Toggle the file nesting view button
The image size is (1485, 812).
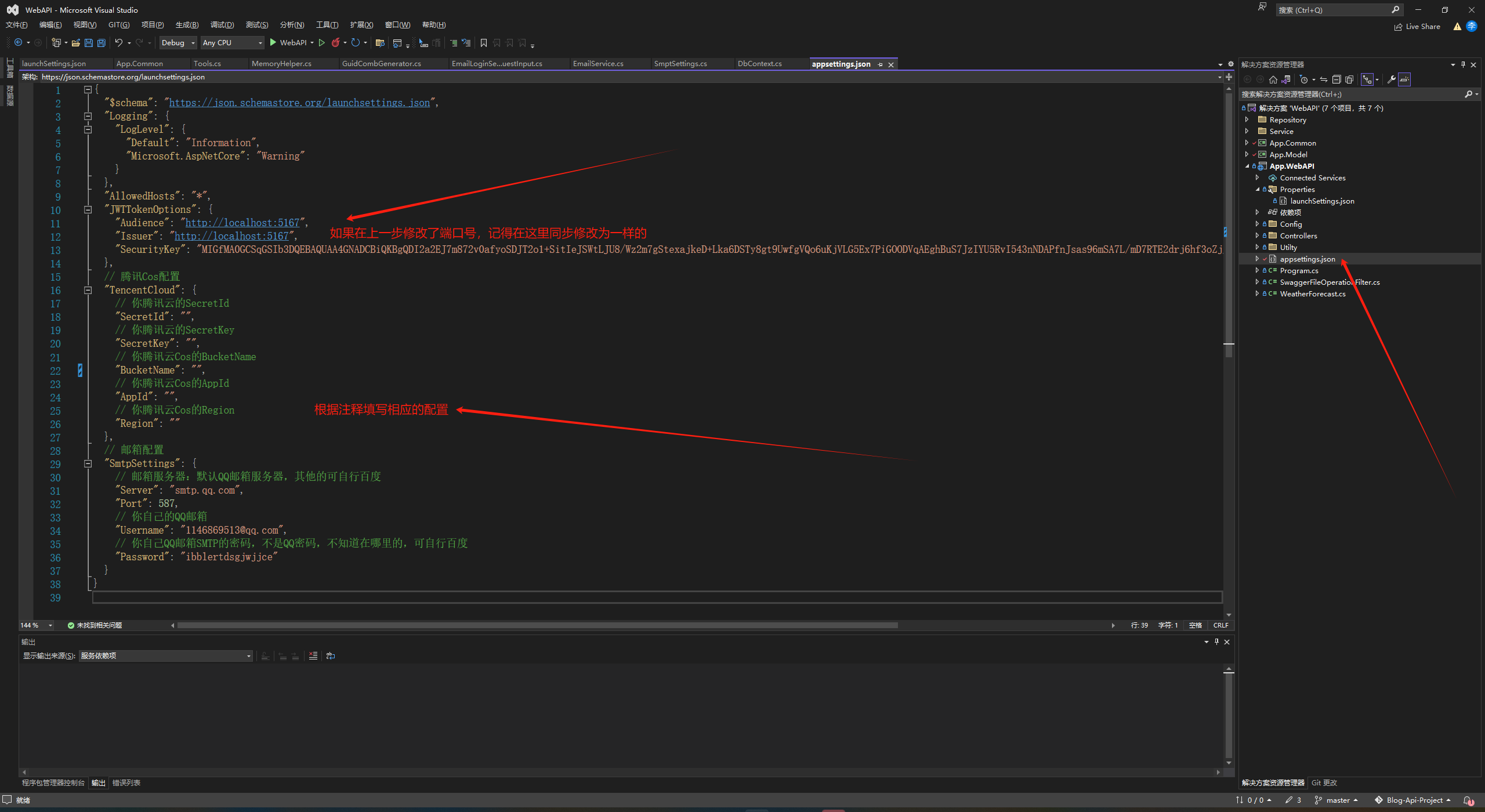[1368, 79]
